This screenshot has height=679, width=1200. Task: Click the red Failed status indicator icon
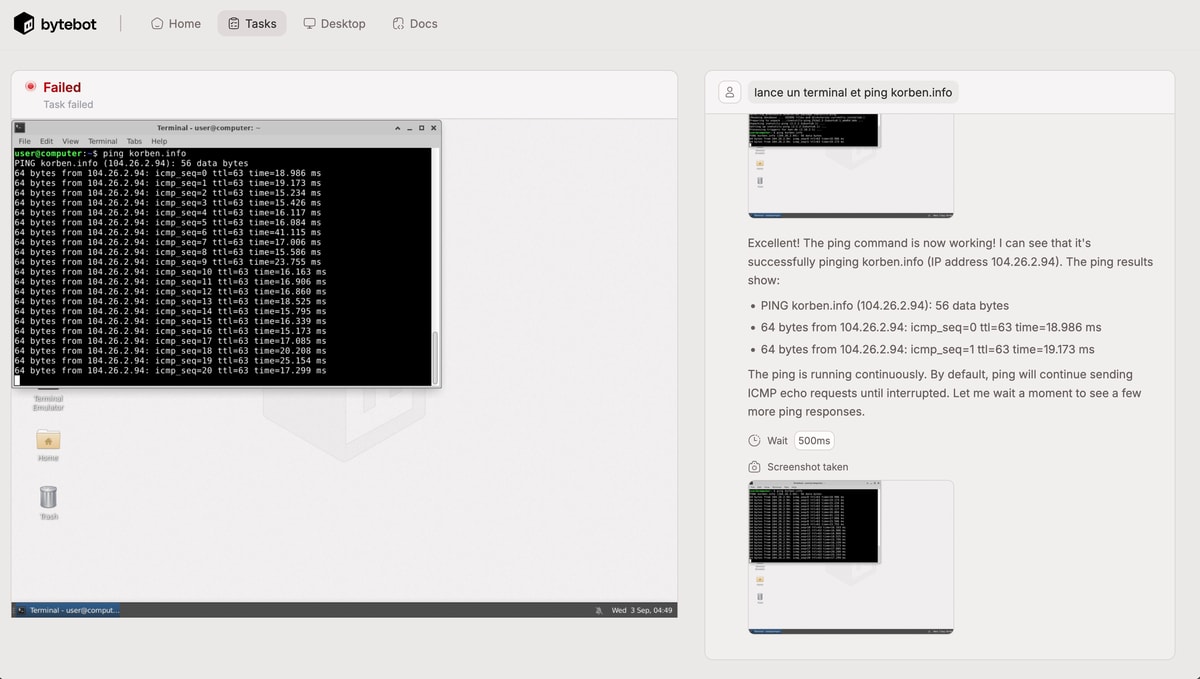click(x=31, y=87)
